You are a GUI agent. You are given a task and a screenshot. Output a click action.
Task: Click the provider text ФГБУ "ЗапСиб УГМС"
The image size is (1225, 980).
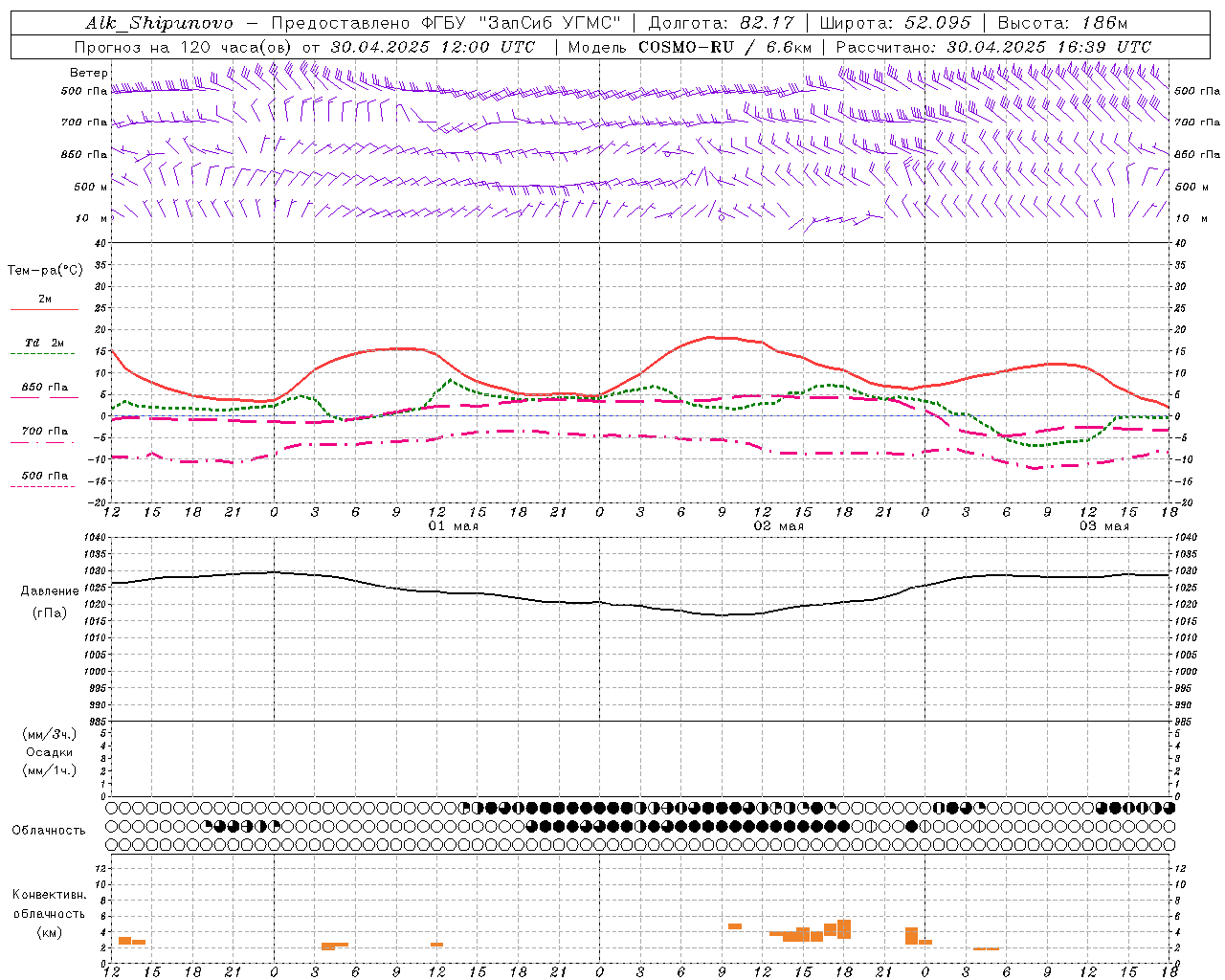[521, 23]
